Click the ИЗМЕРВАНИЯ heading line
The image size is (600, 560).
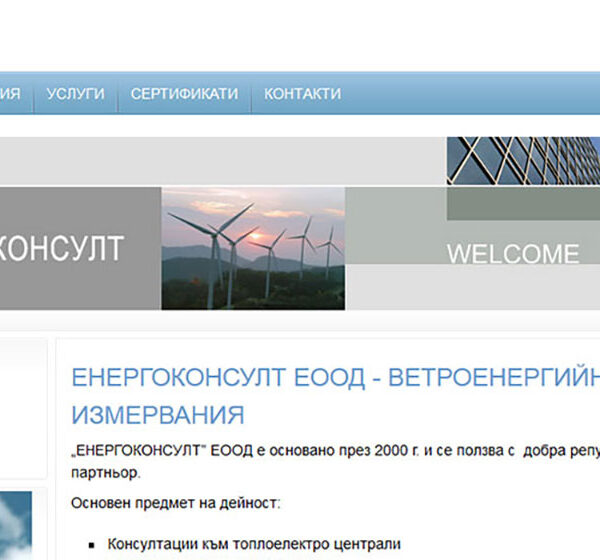[157, 414]
